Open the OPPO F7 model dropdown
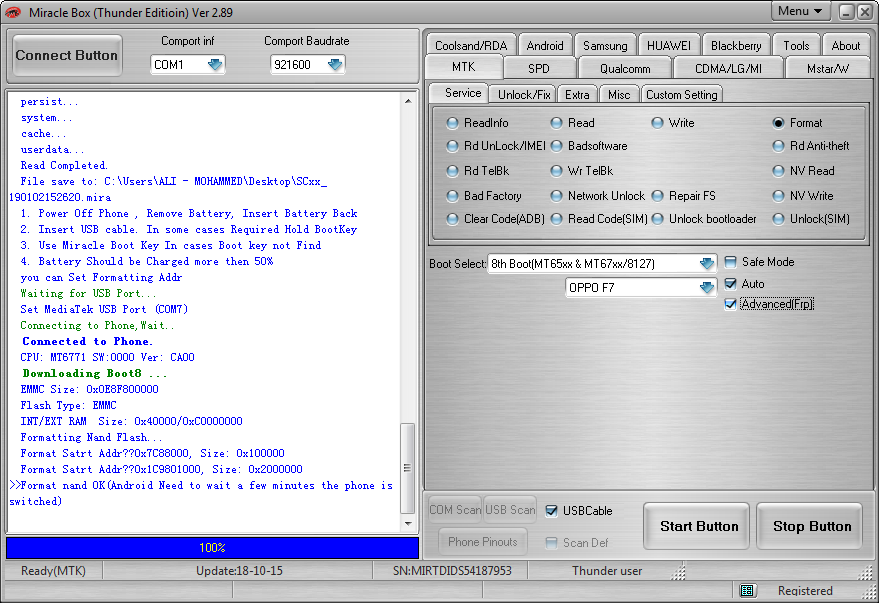 click(706, 287)
